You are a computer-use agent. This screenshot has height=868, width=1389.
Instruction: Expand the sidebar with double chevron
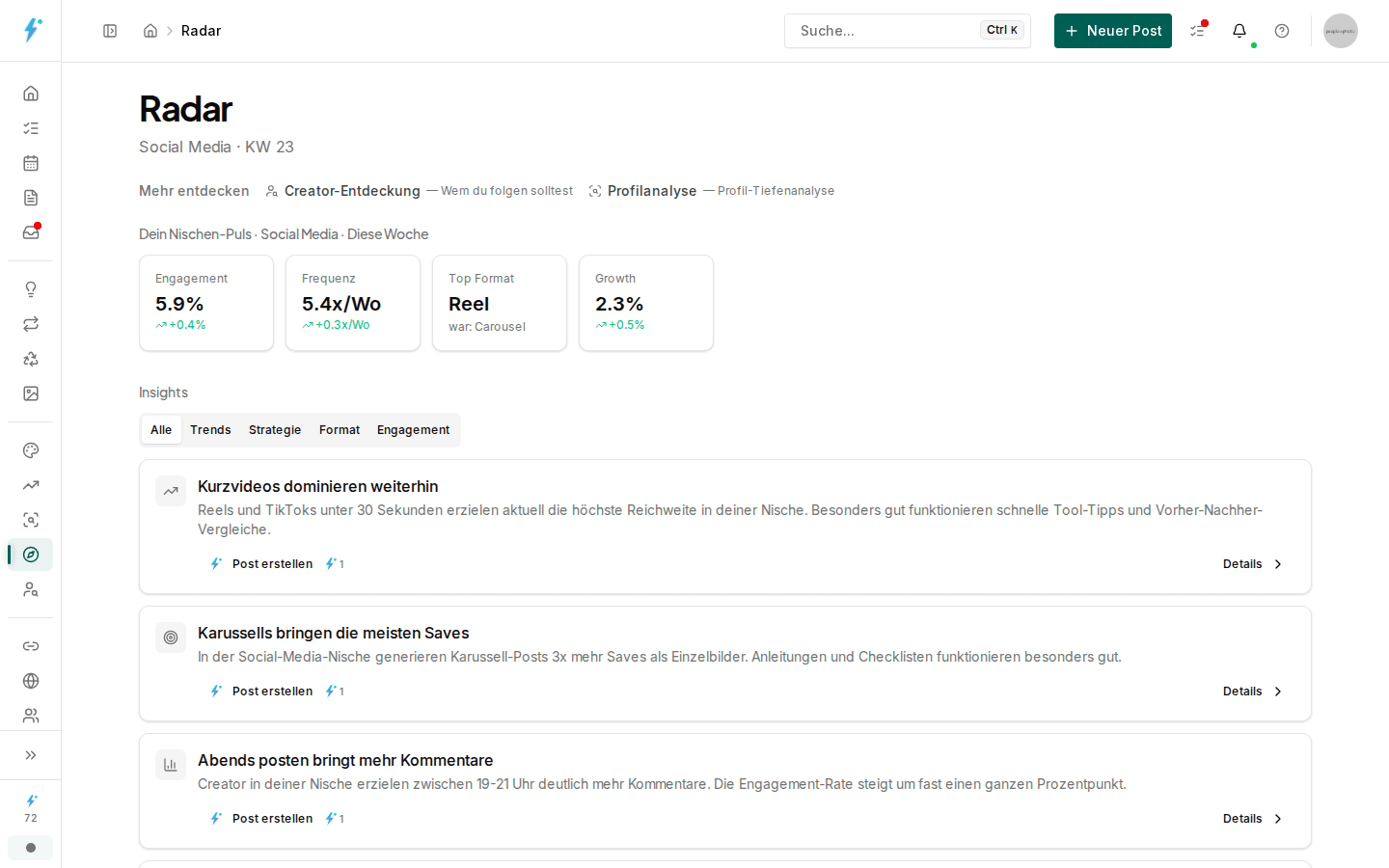click(31, 755)
